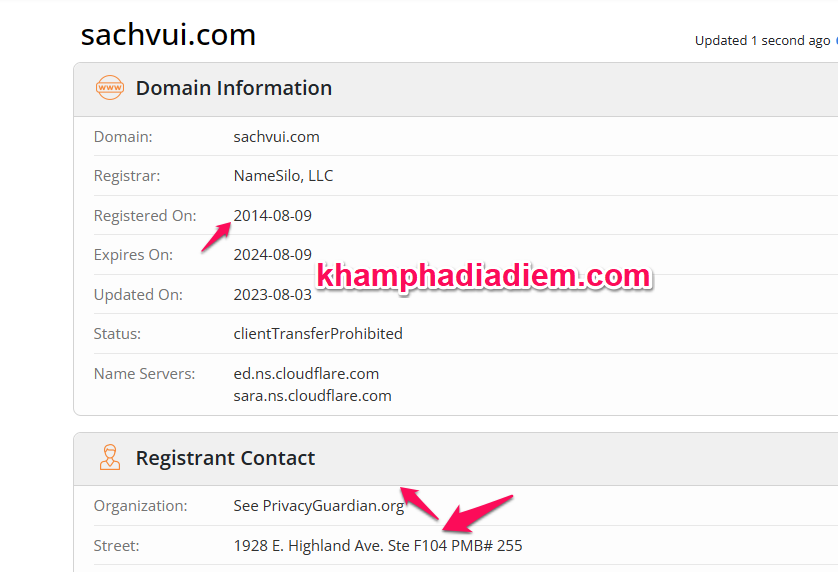Click the sara.ns.cloudflare.com name server
The image size is (838, 572).
(x=312, y=395)
